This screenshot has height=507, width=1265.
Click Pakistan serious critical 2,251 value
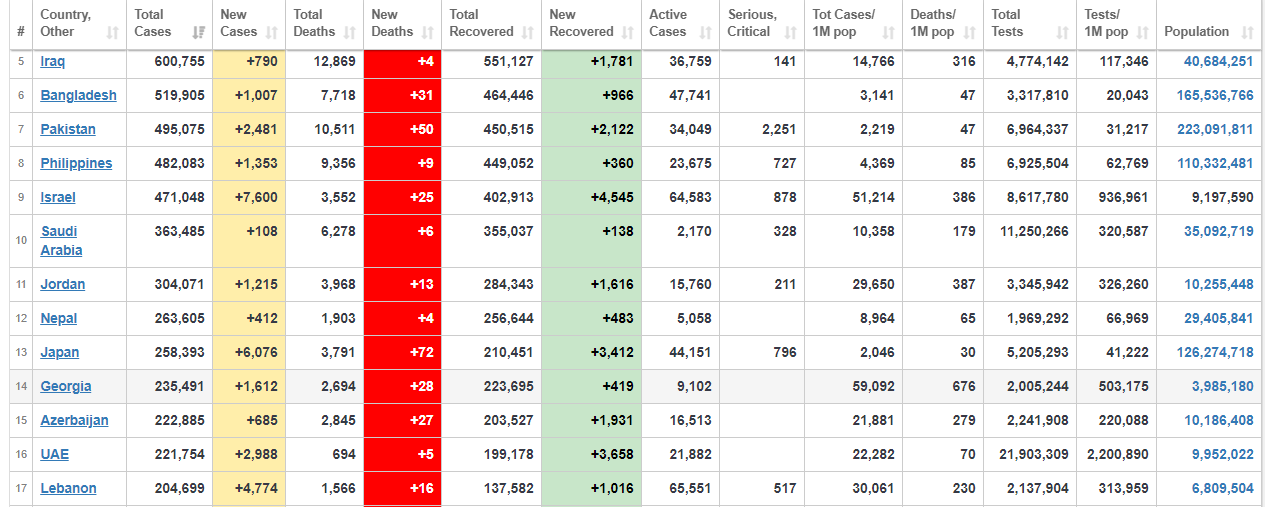point(779,129)
